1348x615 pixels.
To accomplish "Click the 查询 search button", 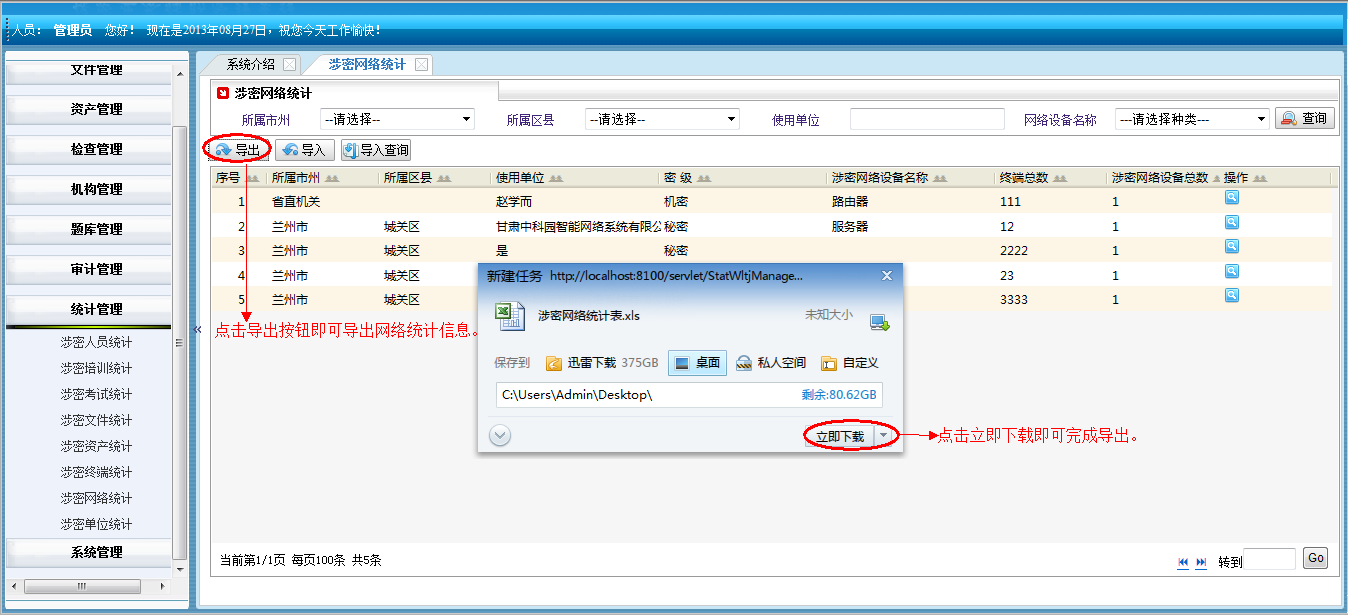I will [1304, 119].
